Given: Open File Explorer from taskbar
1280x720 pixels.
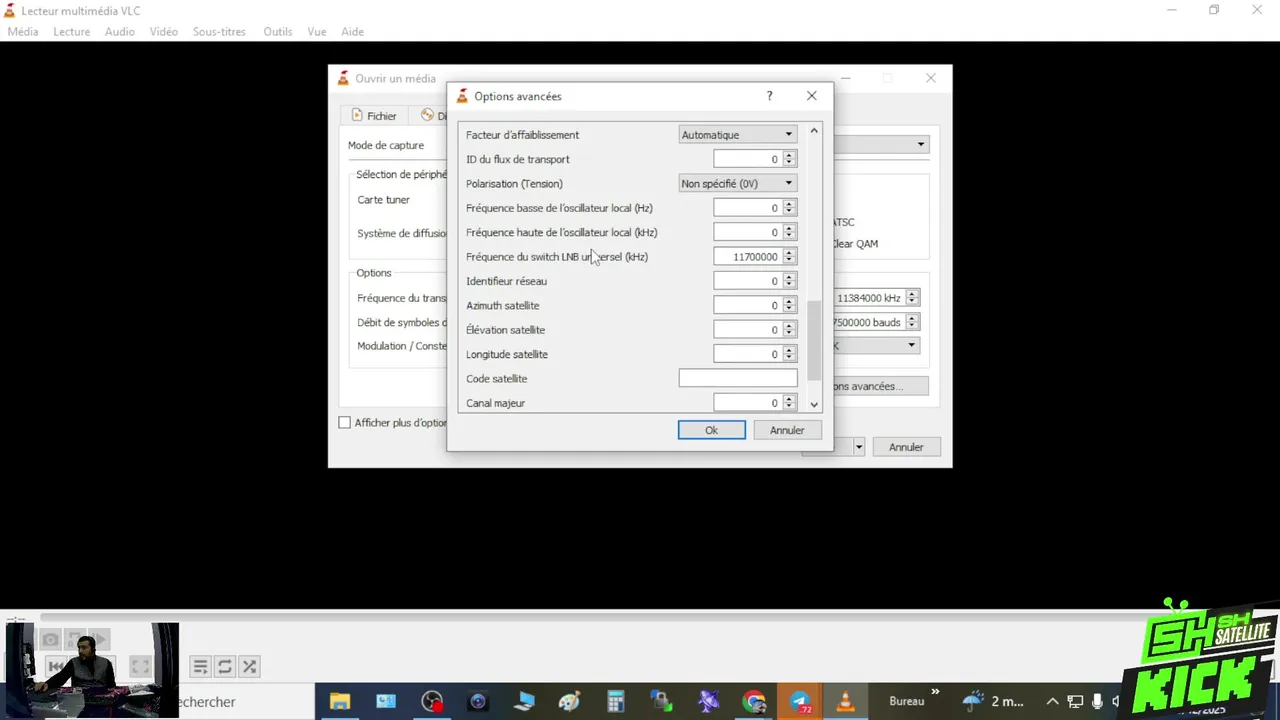Looking at the screenshot, I should tap(340, 702).
